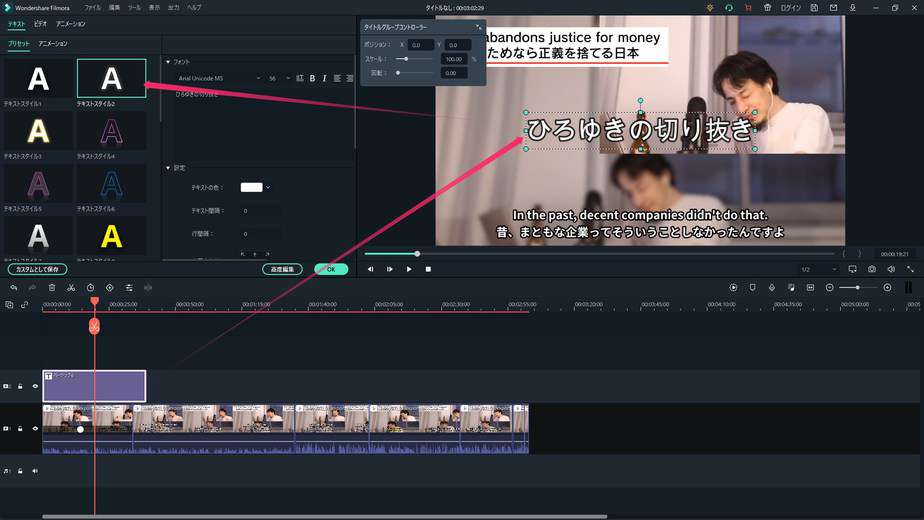Open the mail envelope icon in title bar
The image size is (924, 520).
tap(833, 8)
